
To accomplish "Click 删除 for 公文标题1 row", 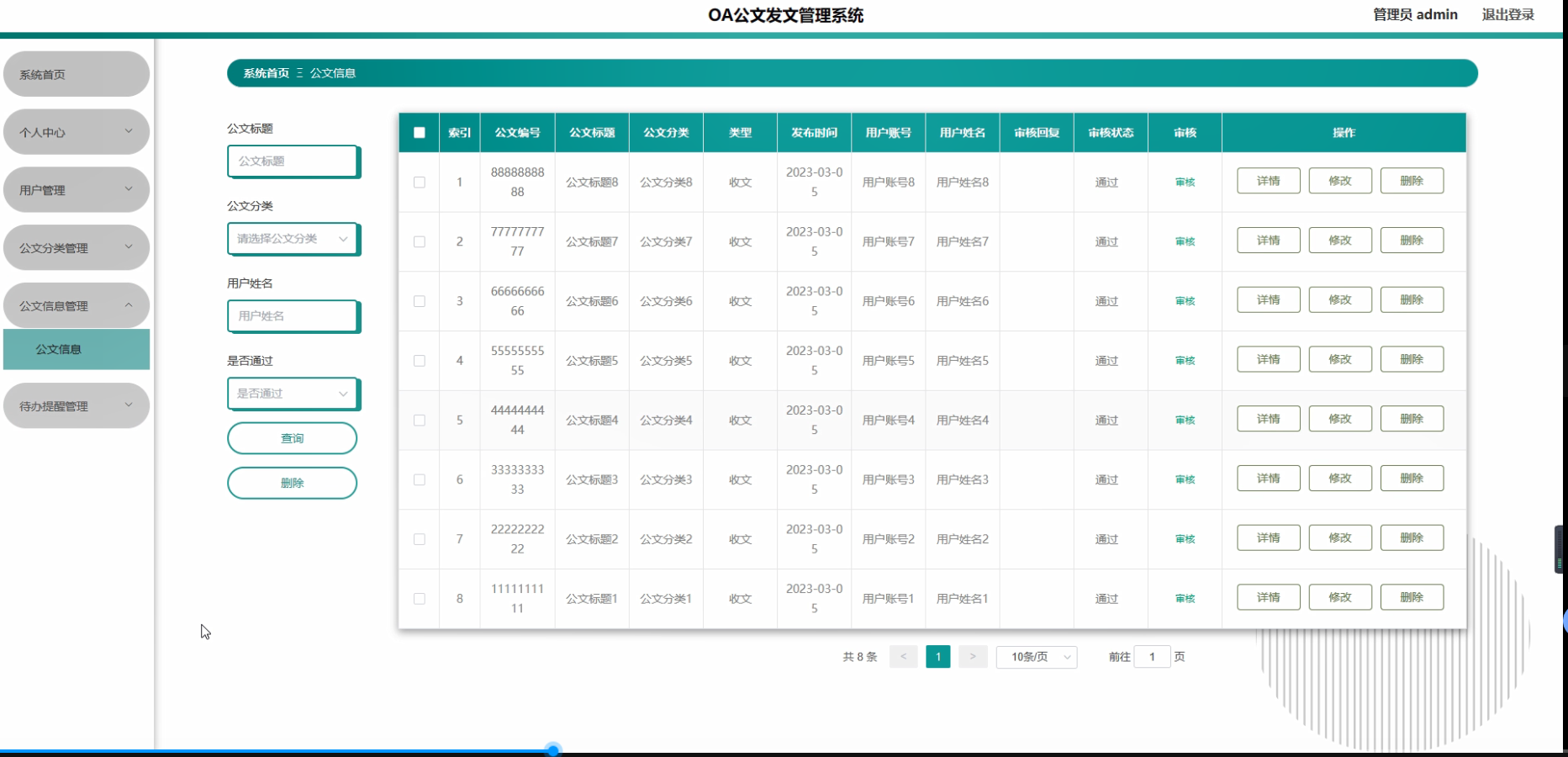I will (x=1412, y=597).
